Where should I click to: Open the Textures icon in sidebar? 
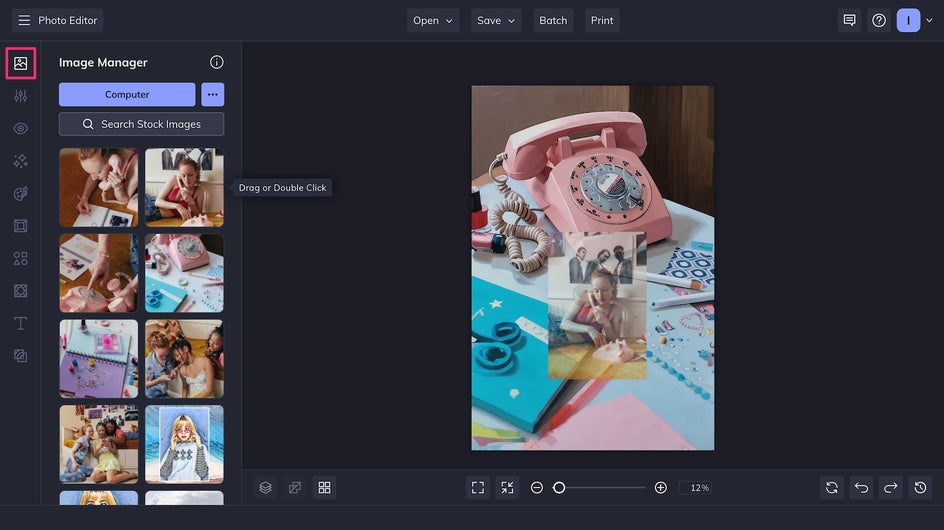20,356
